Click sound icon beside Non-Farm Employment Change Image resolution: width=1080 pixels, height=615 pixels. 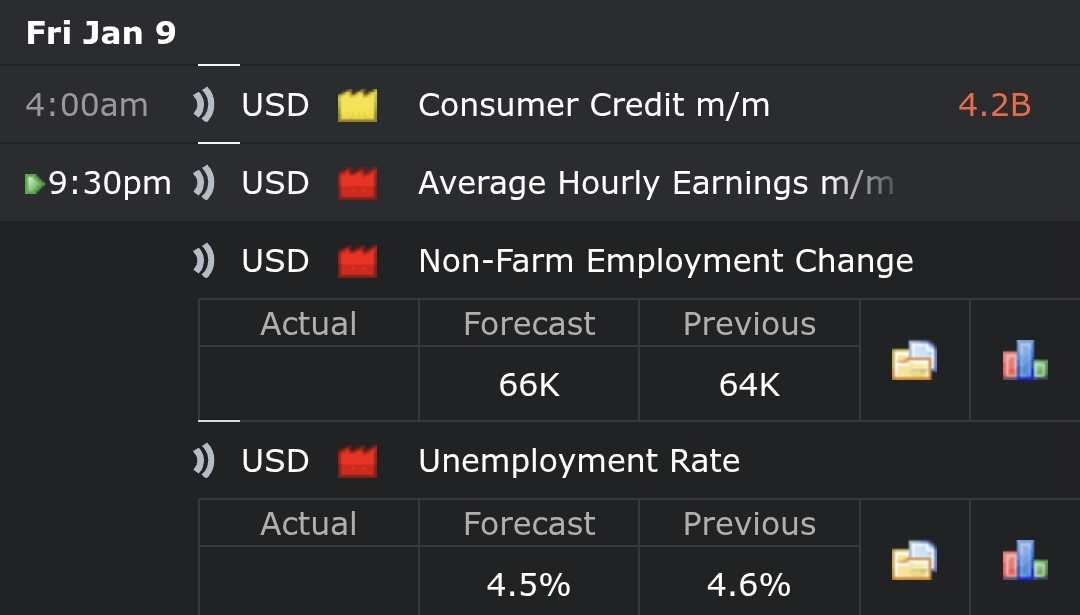click(204, 261)
